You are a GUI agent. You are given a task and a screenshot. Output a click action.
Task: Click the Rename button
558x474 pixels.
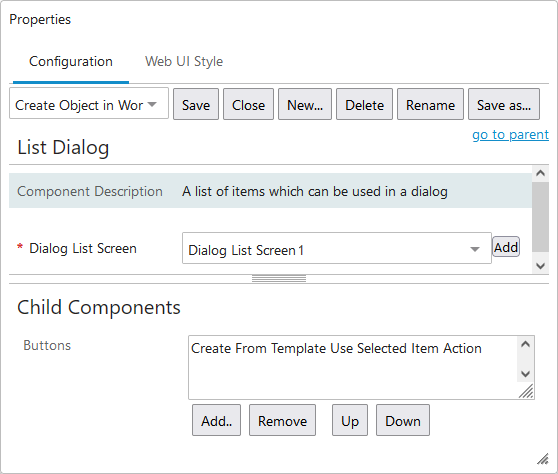coord(430,105)
